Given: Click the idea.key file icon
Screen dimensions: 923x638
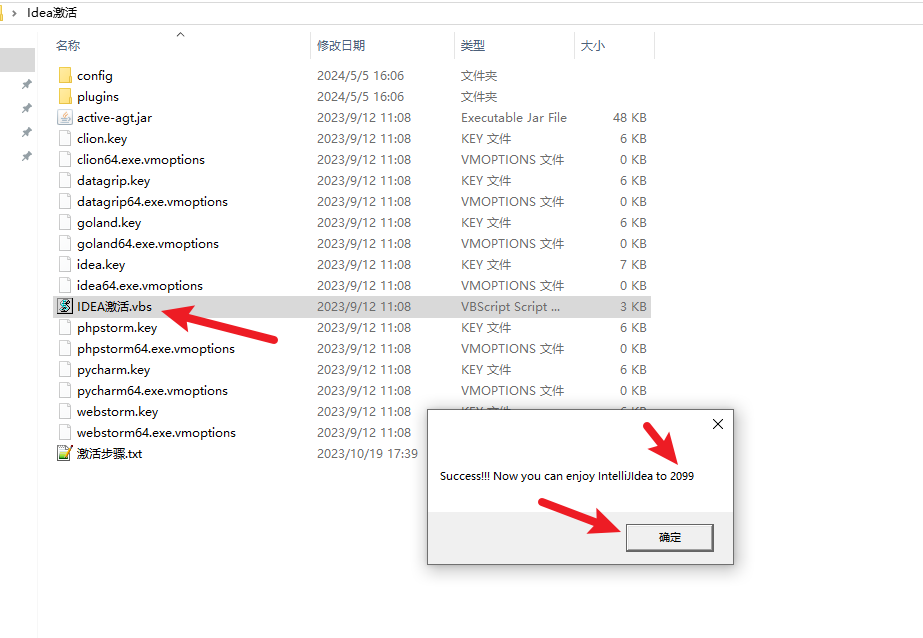Looking at the screenshot, I should pyautogui.click(x=65, y=265).
